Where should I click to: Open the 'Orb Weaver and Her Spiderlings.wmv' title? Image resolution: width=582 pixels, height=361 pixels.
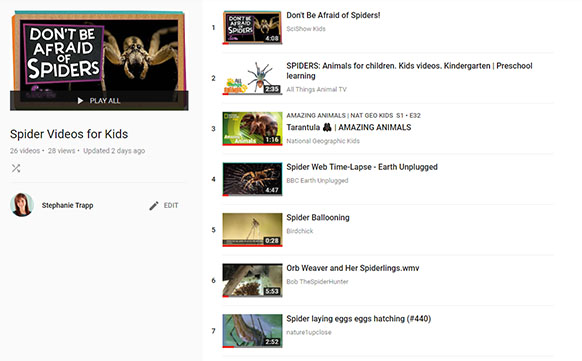pos(353,268)
